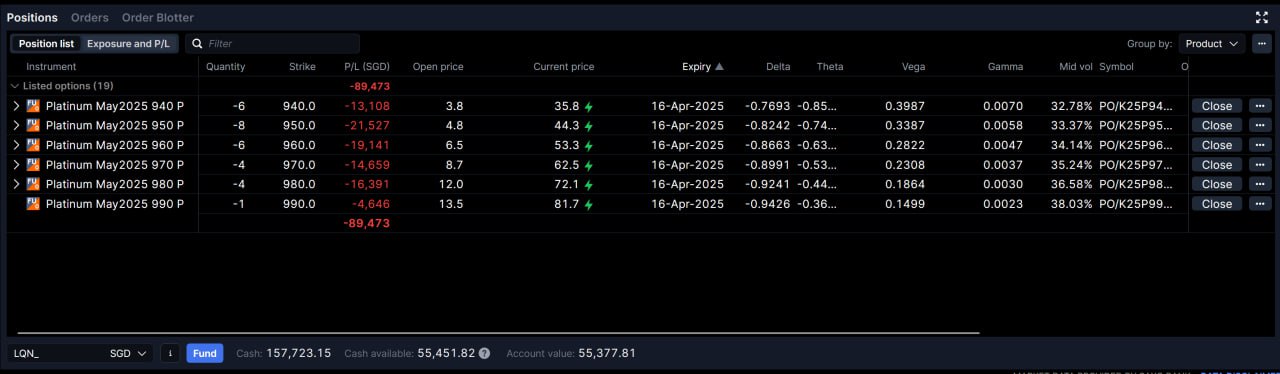The height and width of the screenshot is (374, 1280).
Task: Open the Group by Product dropdown
Action: 1211,44
